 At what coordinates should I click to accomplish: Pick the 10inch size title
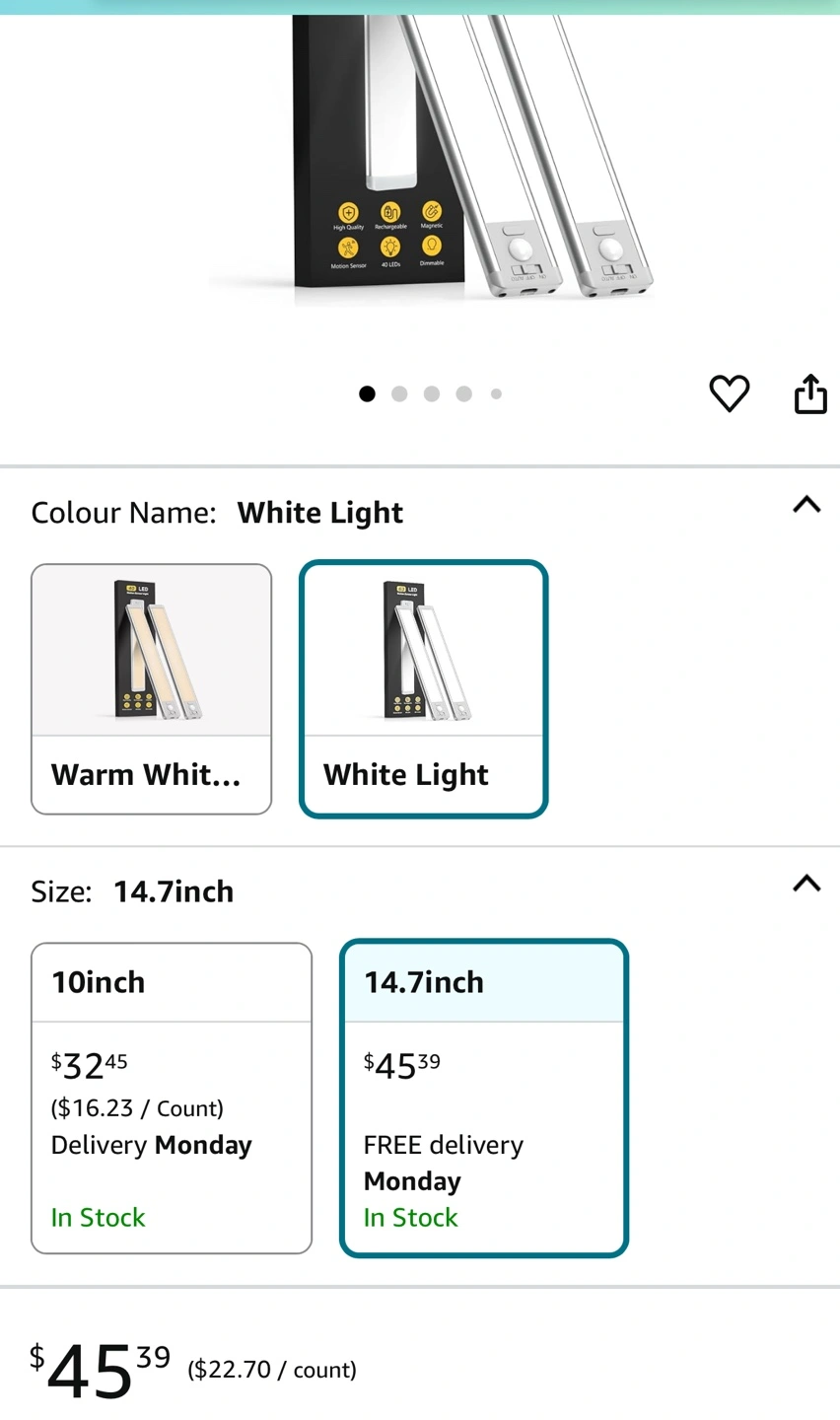coord(99,982)
